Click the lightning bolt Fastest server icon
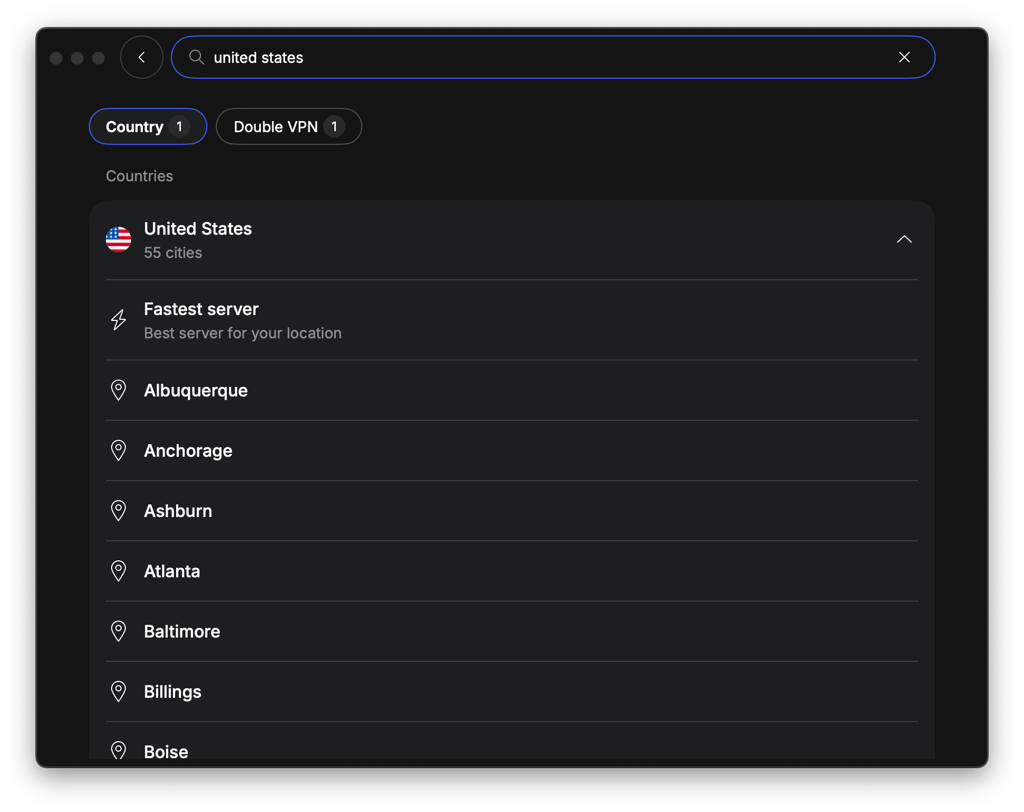 [118, 320]
